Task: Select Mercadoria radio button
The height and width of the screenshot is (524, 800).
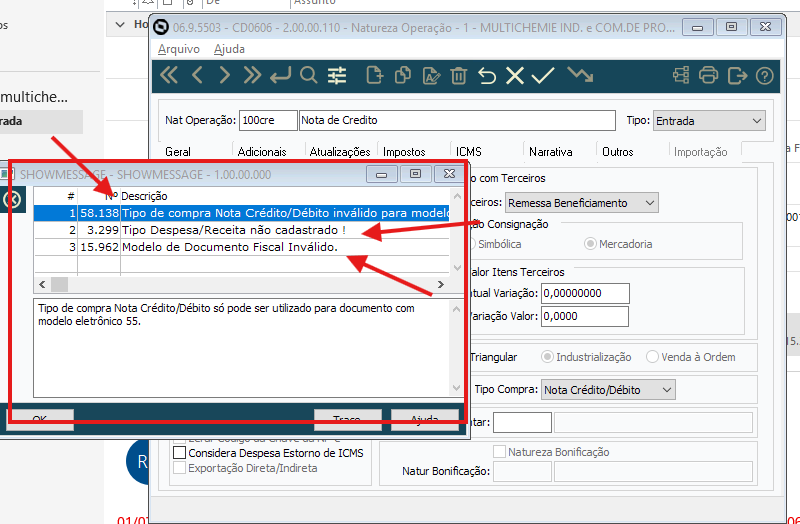Action: point(590,244)
